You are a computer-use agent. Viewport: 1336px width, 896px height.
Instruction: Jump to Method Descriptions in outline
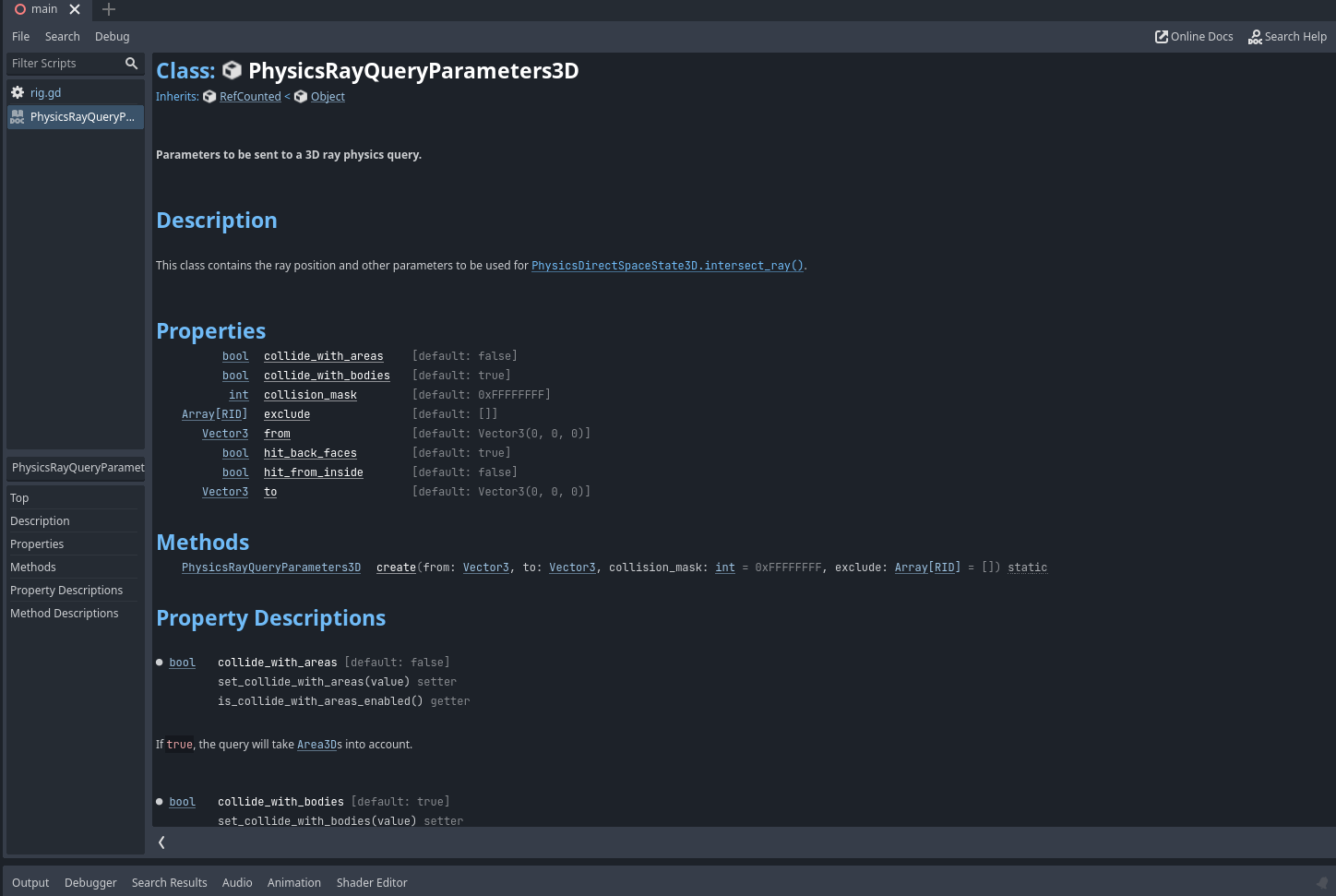click(73, 614)
